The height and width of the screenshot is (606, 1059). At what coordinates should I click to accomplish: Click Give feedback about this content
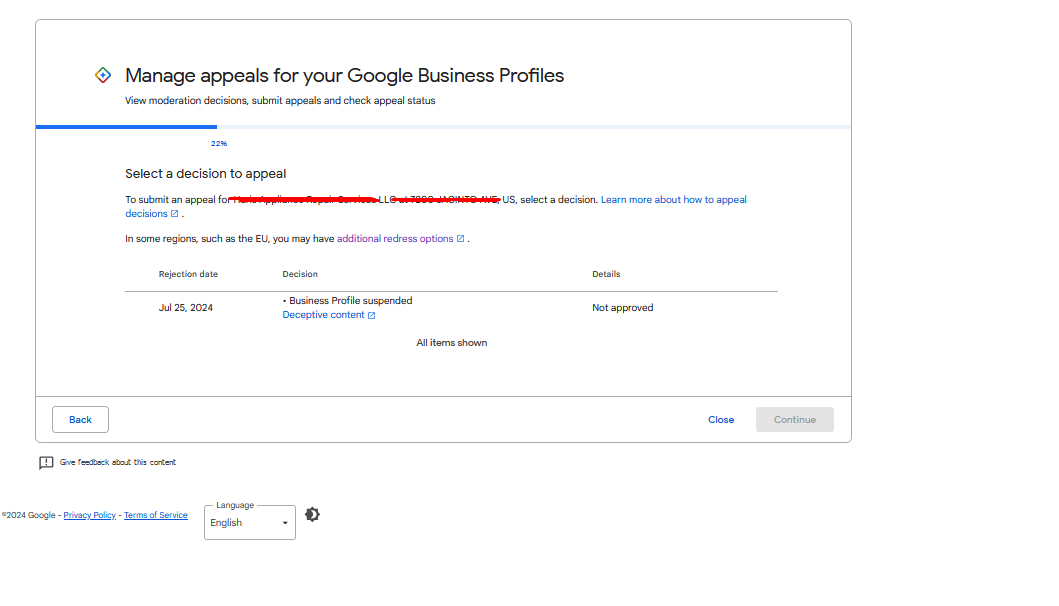point(118,462)
